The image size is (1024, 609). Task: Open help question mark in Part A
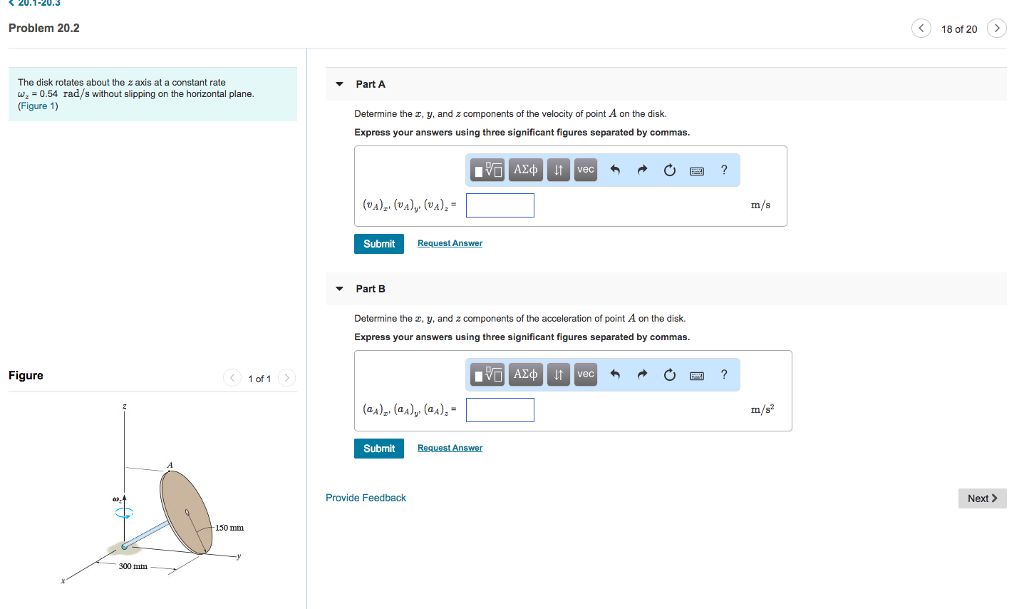(724, 170)
